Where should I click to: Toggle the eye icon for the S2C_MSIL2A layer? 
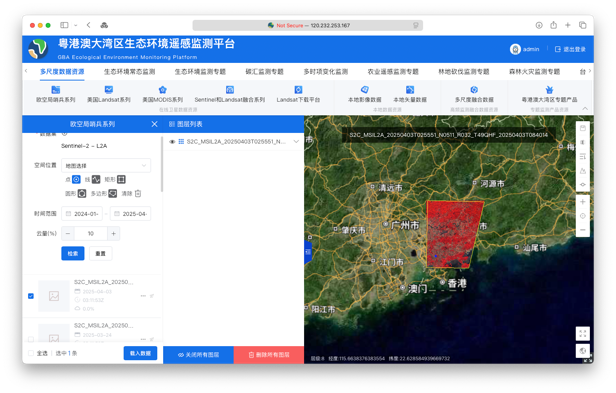click(172, 142)
